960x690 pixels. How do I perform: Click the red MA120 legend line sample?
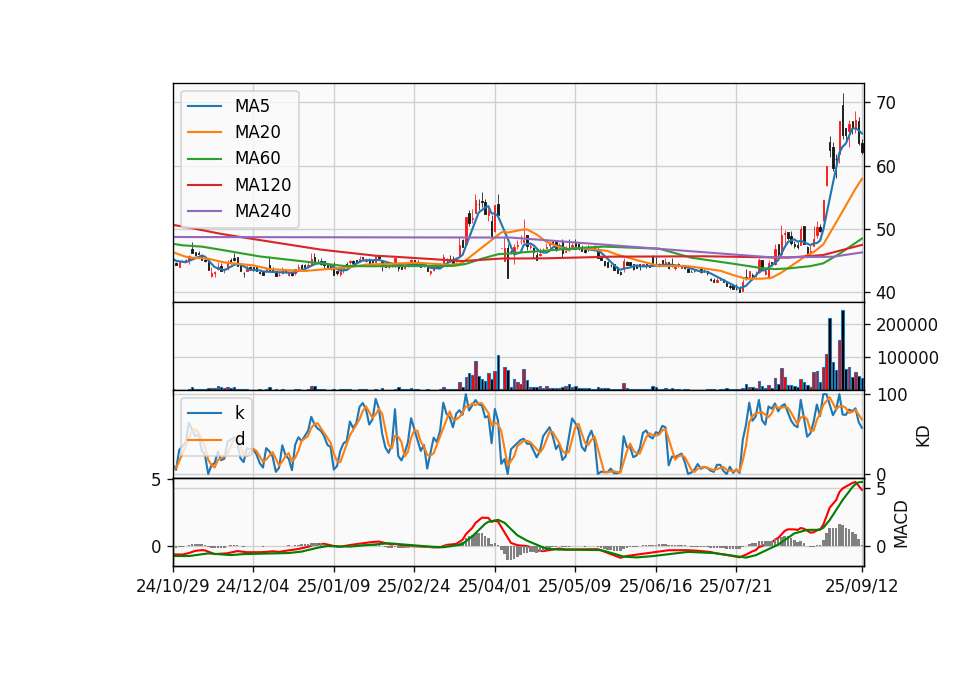coord(204,185)
